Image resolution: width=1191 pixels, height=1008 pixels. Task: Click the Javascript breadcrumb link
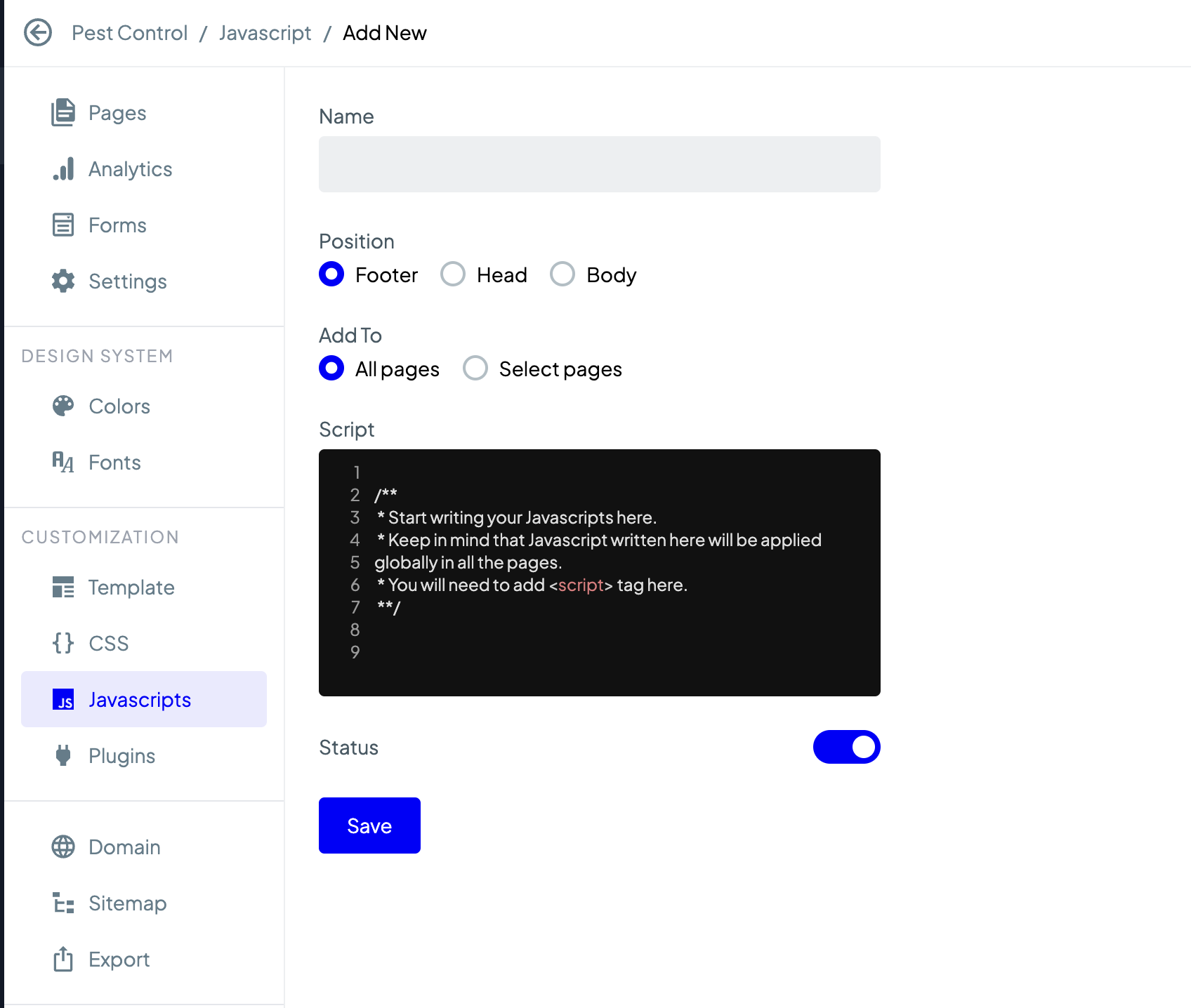(x=265, y=33)
